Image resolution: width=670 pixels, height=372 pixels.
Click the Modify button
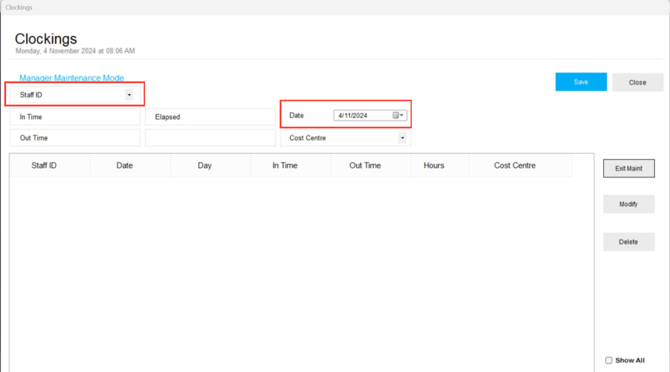coord(629,204)
